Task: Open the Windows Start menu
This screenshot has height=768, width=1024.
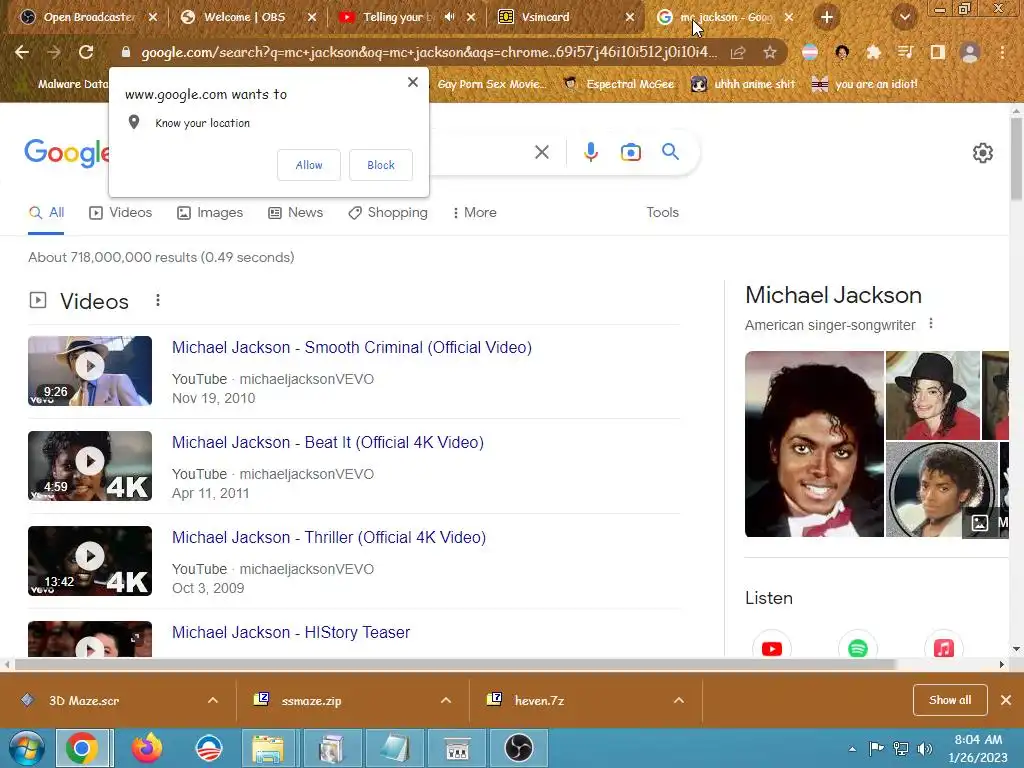Action: (x=26, y=748)
